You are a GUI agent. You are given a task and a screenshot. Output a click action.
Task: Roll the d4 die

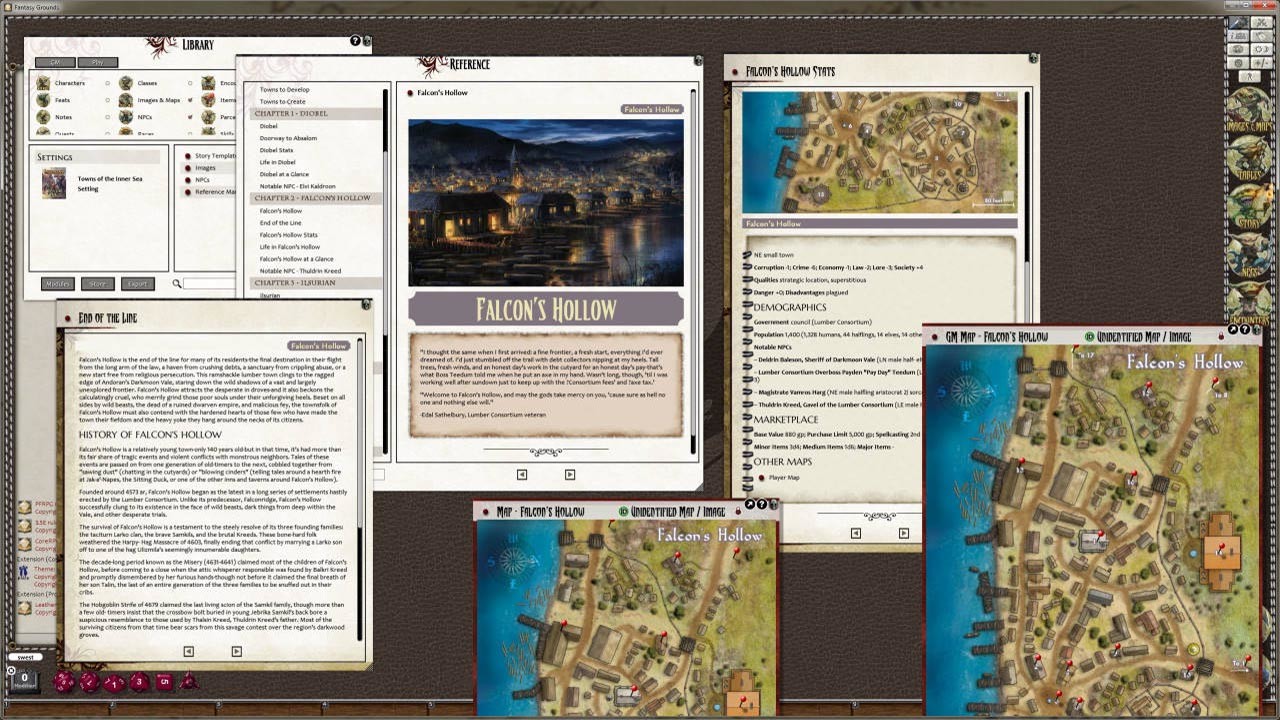(189, 681)
